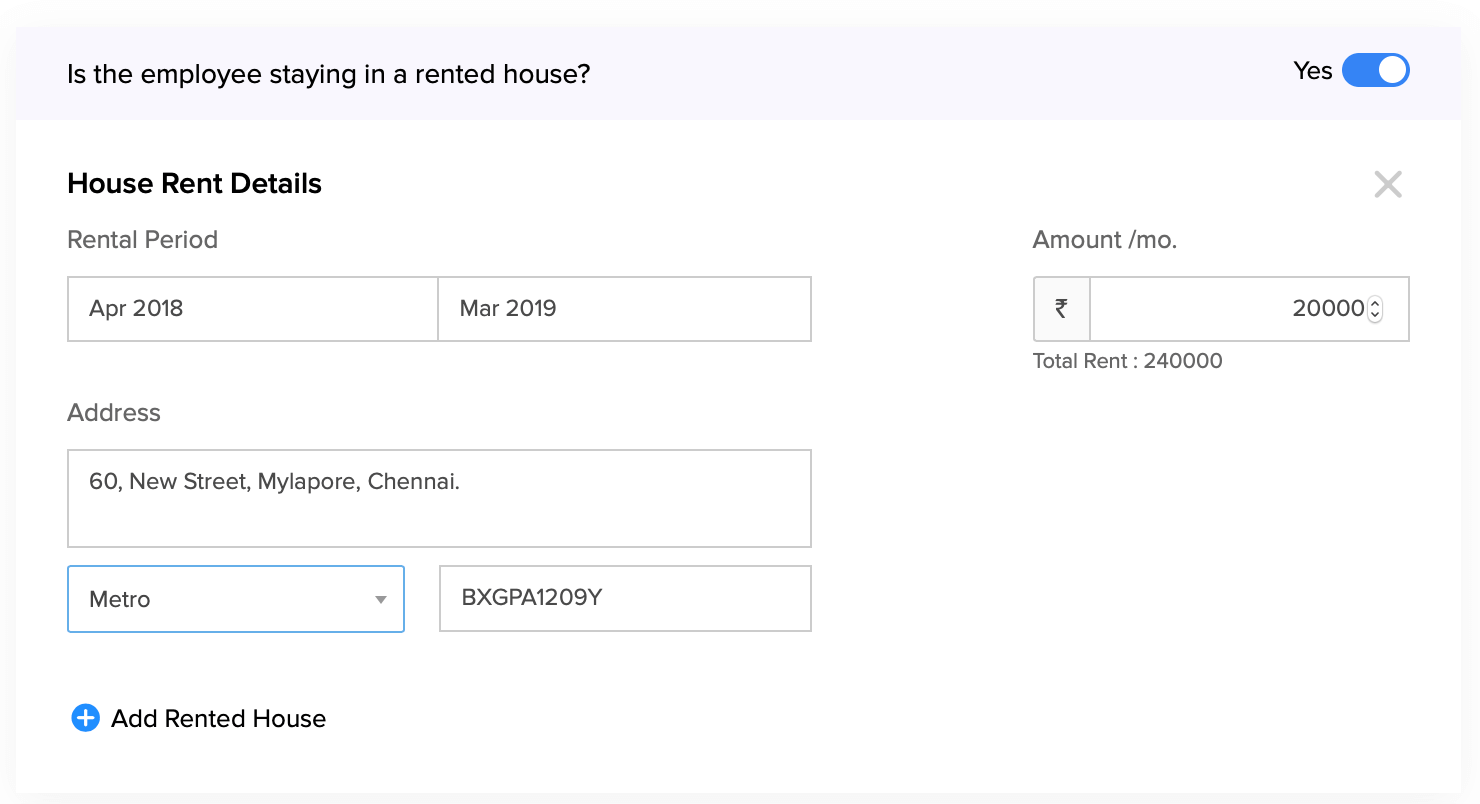Select the landlord PAN field BXGPA1209Y
This screenshot has height=804, width=1480.
click(x=624, y=599)
